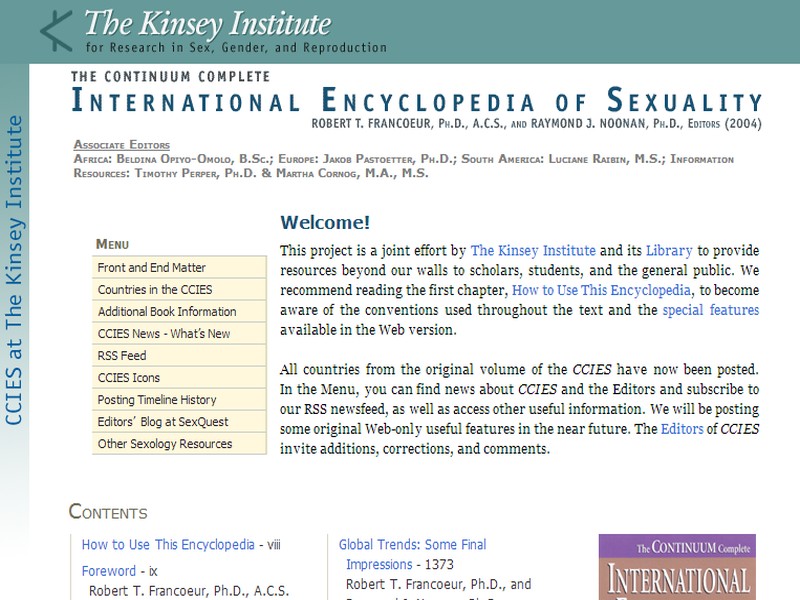
Task: Follow the special features link
Action: [711, 310]
